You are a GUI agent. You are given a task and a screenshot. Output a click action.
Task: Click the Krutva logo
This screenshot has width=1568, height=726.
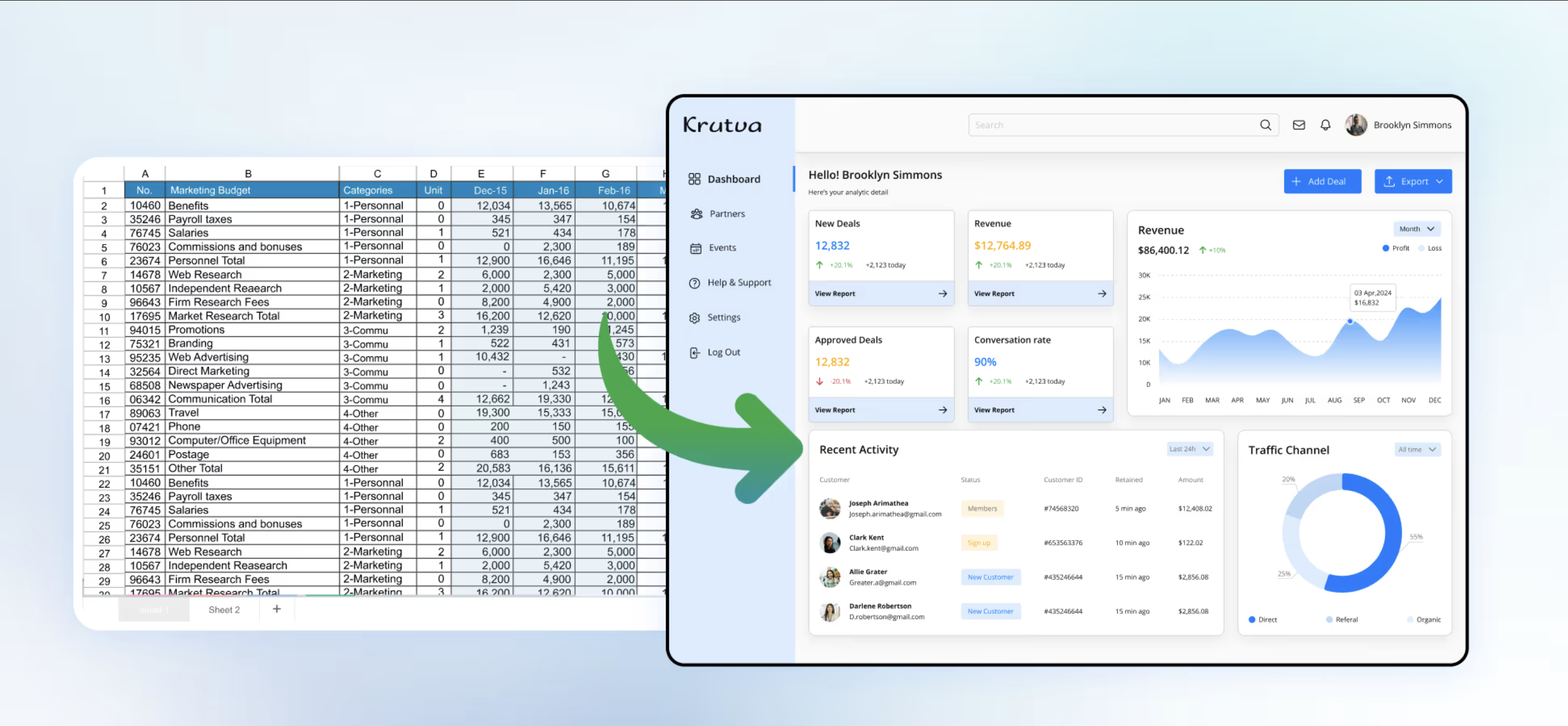click(x=722, y=125)
